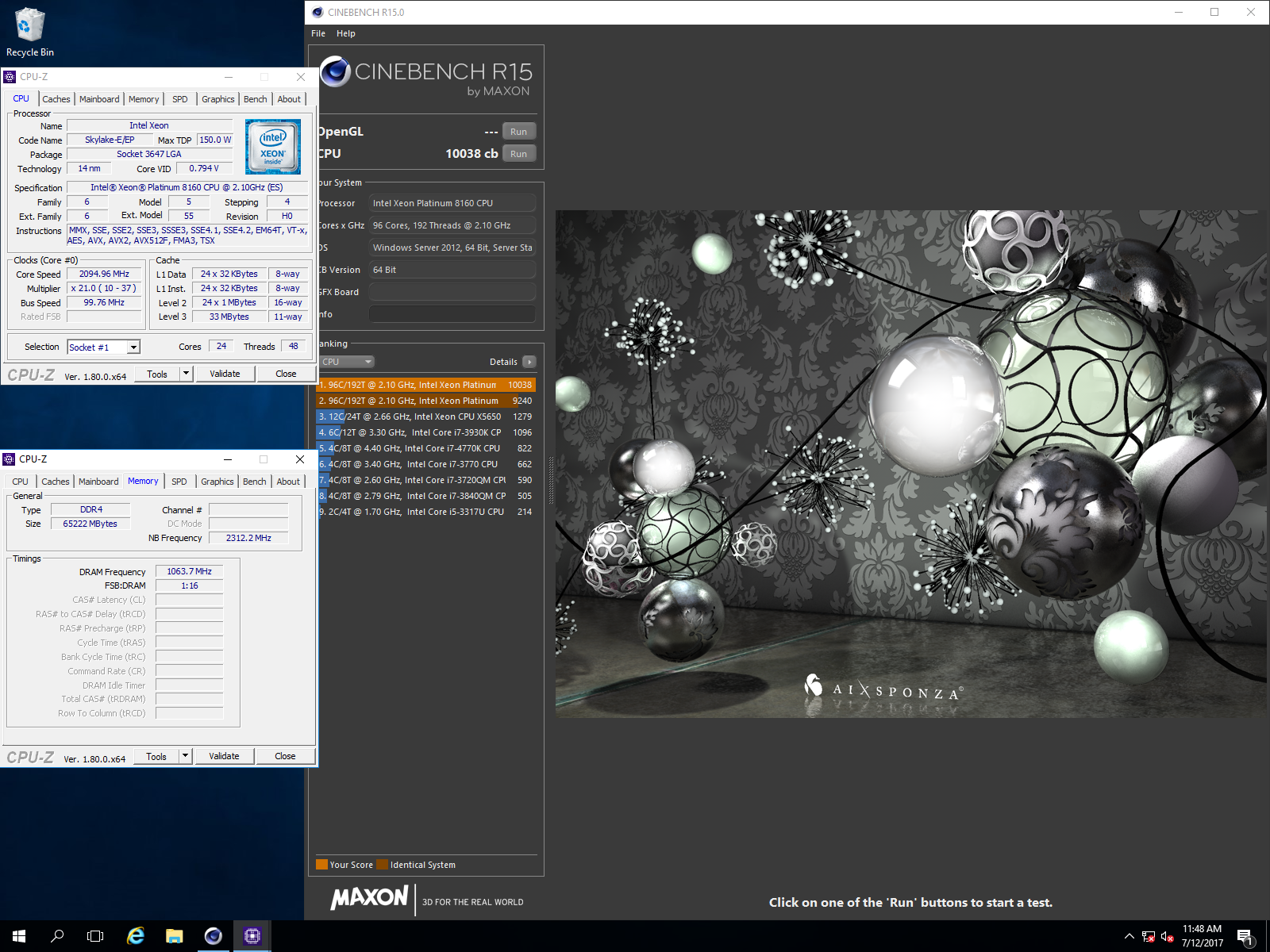Open Bench tab in bottom CPU-Z

255,482
